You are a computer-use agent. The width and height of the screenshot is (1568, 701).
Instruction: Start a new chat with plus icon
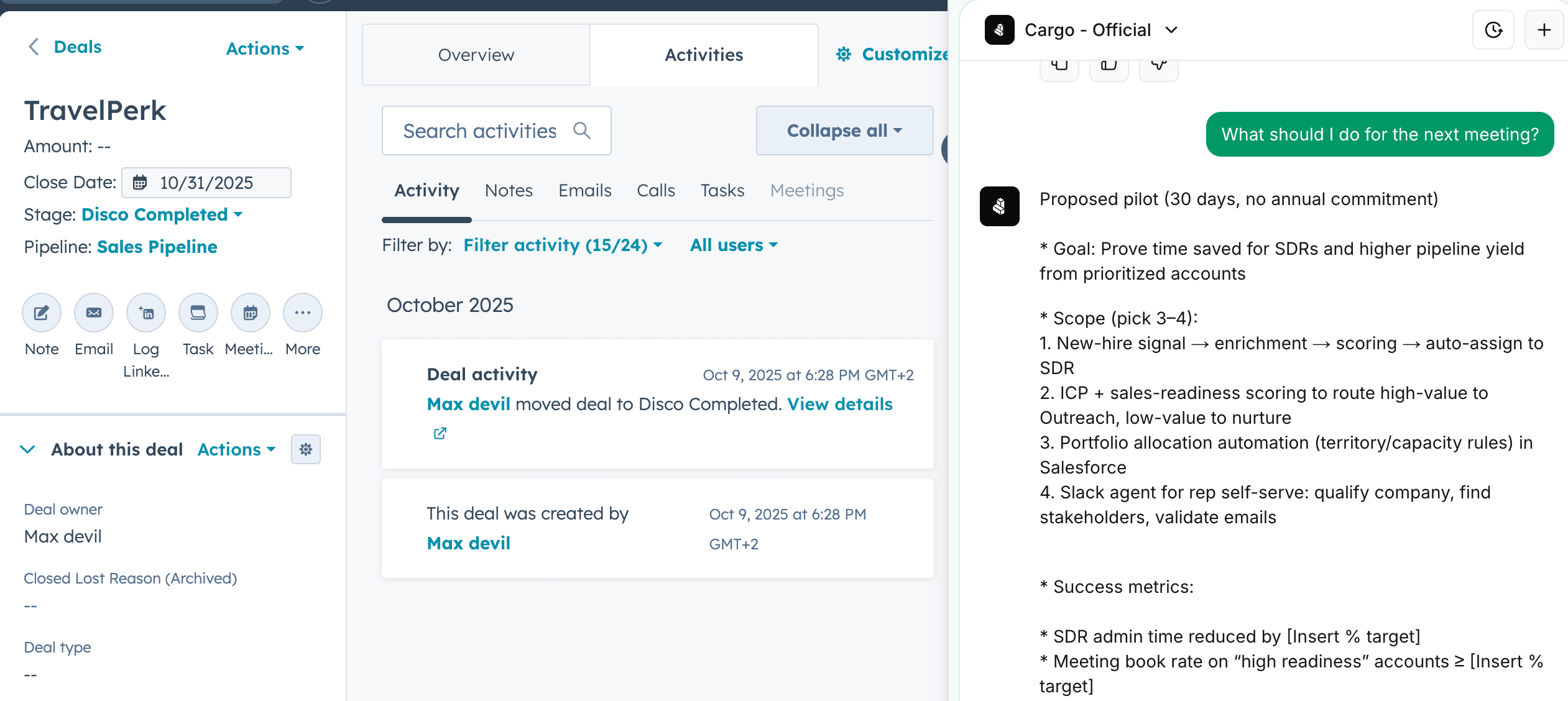[x=1544, y=30]
